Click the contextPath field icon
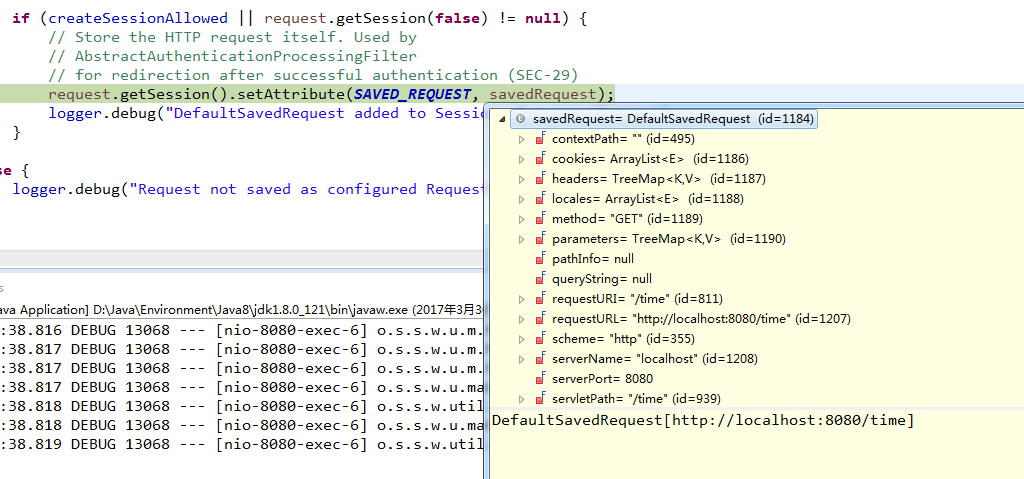1024x479 pixels. (540, 139)
